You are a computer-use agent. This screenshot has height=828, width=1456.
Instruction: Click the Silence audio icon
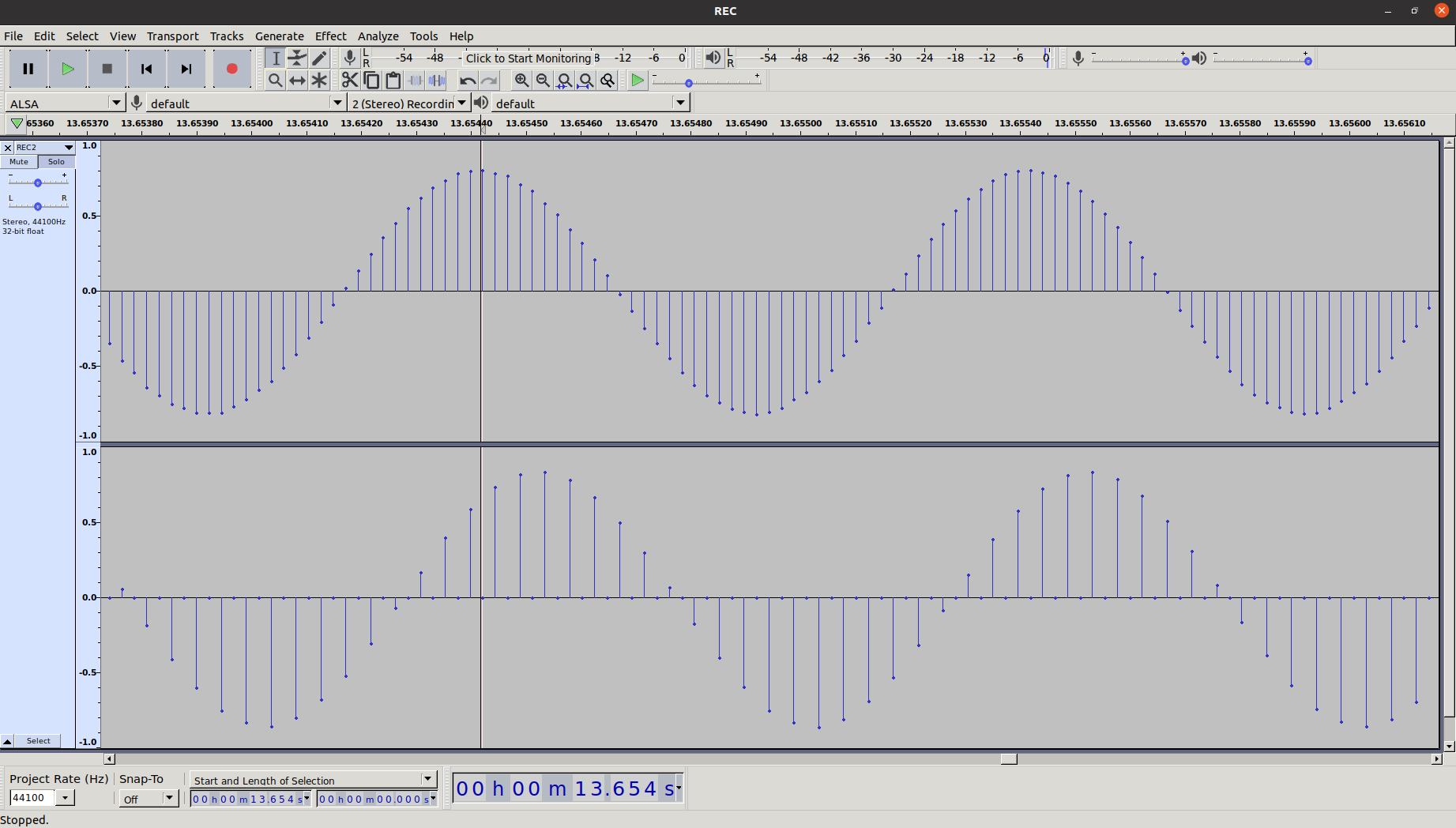click(x=436, y=80)
